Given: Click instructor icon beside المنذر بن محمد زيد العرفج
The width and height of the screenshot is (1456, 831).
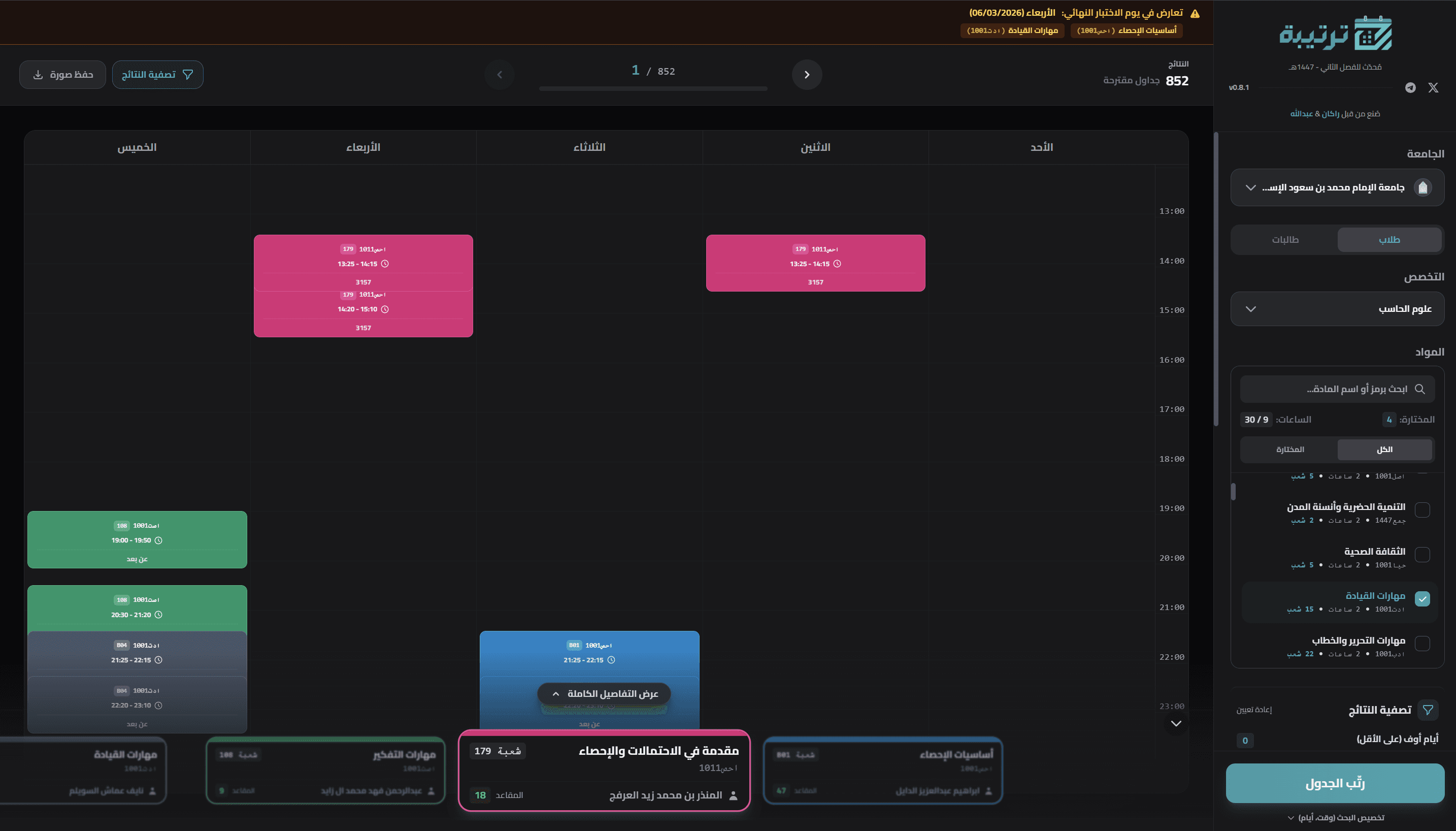Looking at the screenshot, I should pyautogui.click(x=734, y=795).
